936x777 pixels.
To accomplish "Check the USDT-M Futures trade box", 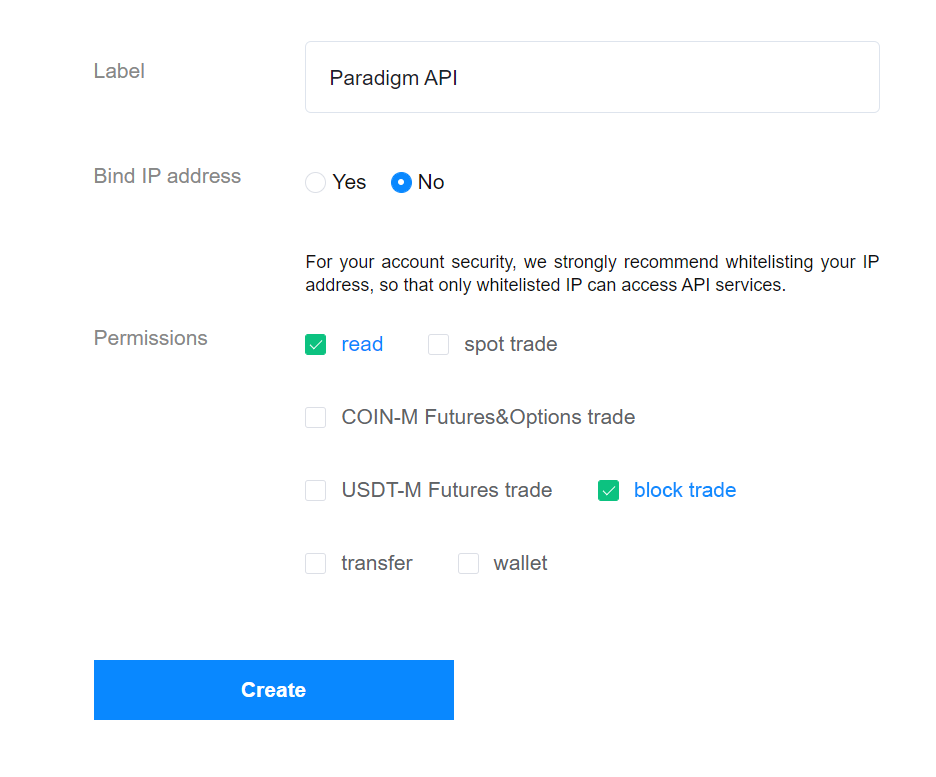I will pyautogui.click(x=316, y=491).
